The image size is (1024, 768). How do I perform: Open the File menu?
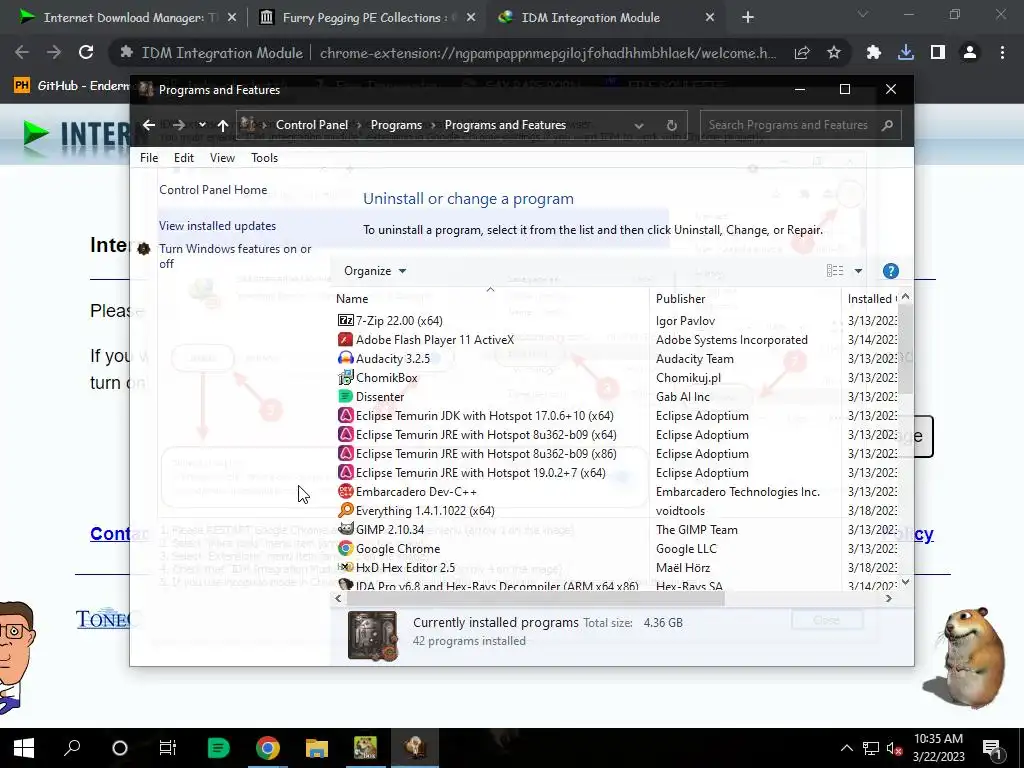149,157
